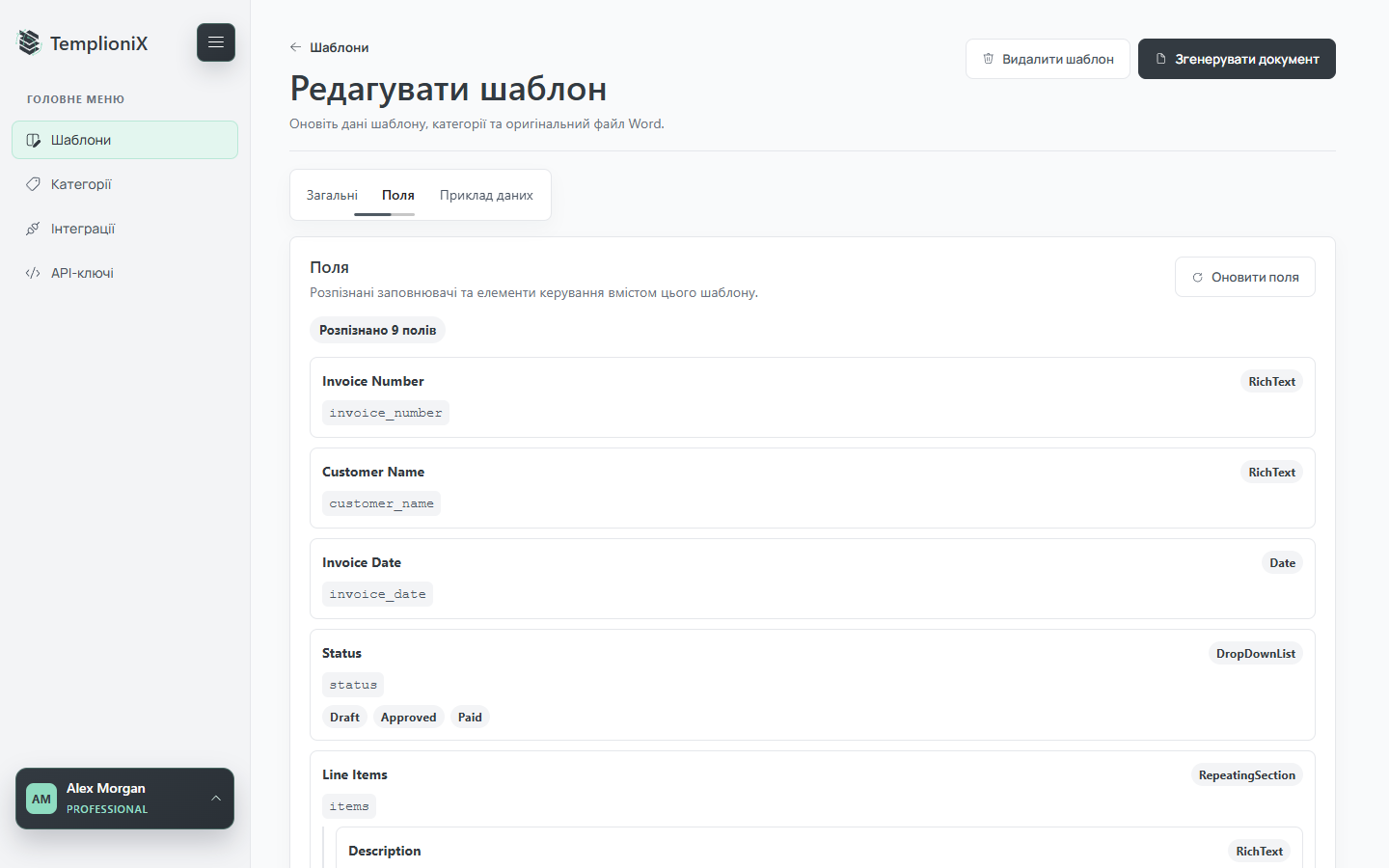
Task: Click the Invoice Number field title
Action: (x=373, y=381)
